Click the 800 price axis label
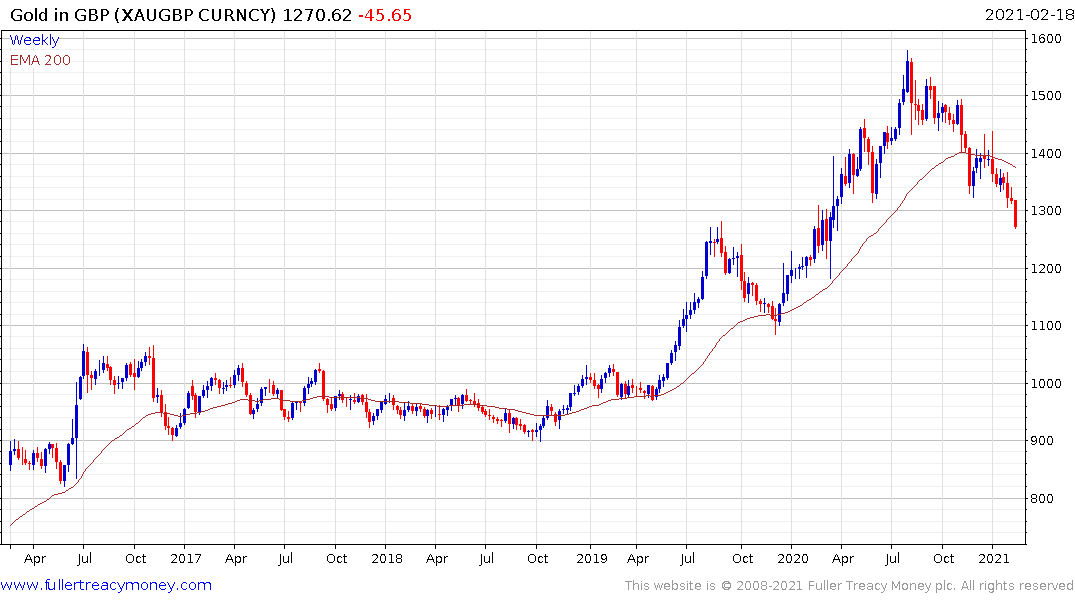Screen dimensions: 1075x600 [1043, 499]
